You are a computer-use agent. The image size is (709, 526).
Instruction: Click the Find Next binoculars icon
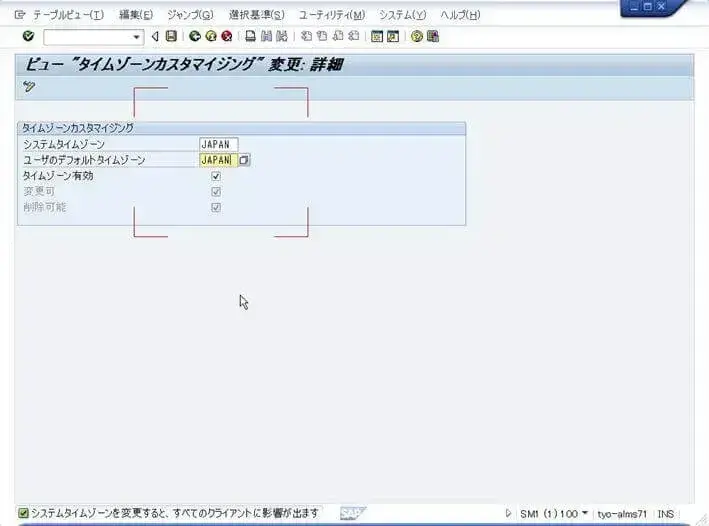[x=282, y=36]
